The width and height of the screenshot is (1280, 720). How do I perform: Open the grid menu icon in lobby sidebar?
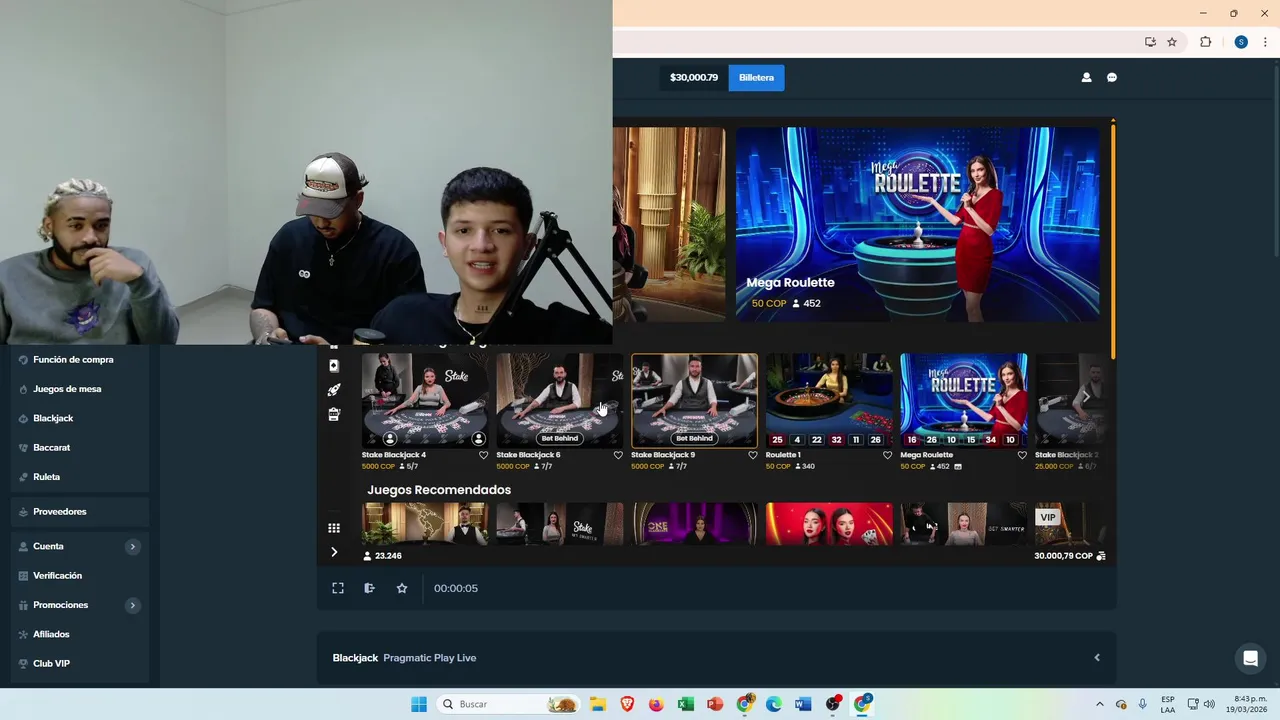[334, 528]
